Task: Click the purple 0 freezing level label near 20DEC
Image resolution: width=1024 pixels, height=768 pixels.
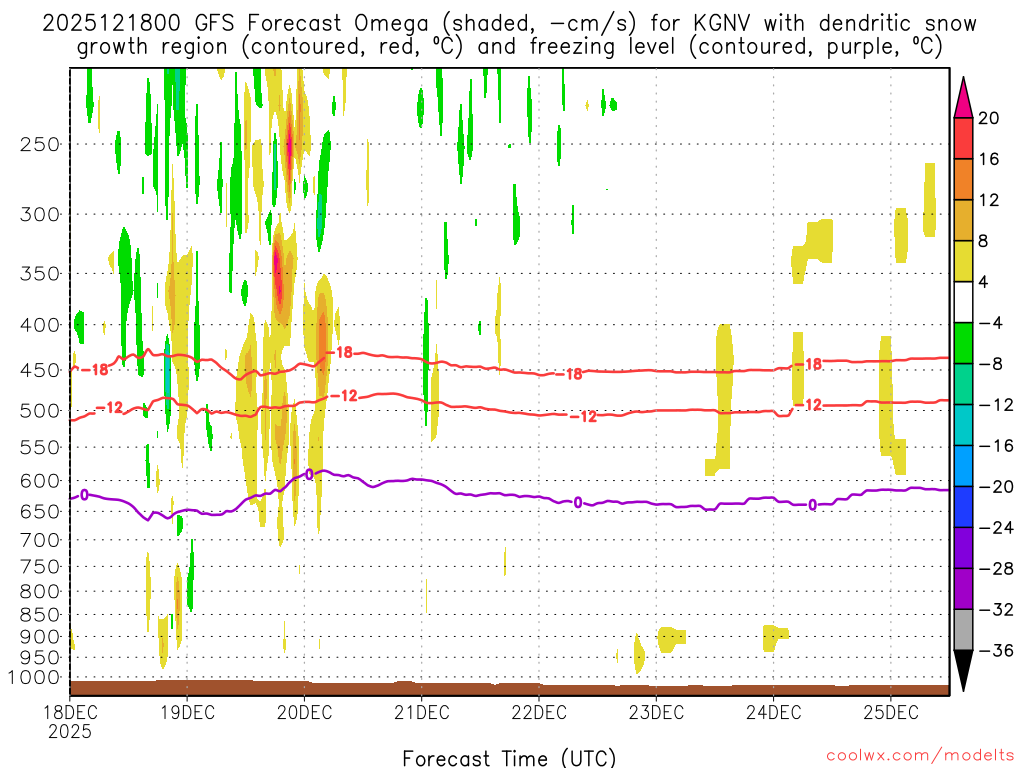Action: click(310, 474)
